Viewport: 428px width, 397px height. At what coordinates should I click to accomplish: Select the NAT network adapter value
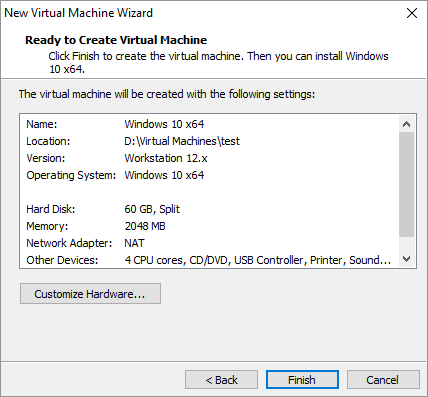[134, 243]
